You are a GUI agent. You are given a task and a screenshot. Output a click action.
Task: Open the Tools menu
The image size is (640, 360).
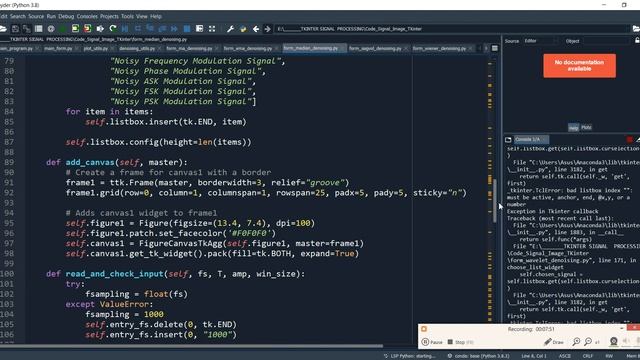tap(127, 16)
